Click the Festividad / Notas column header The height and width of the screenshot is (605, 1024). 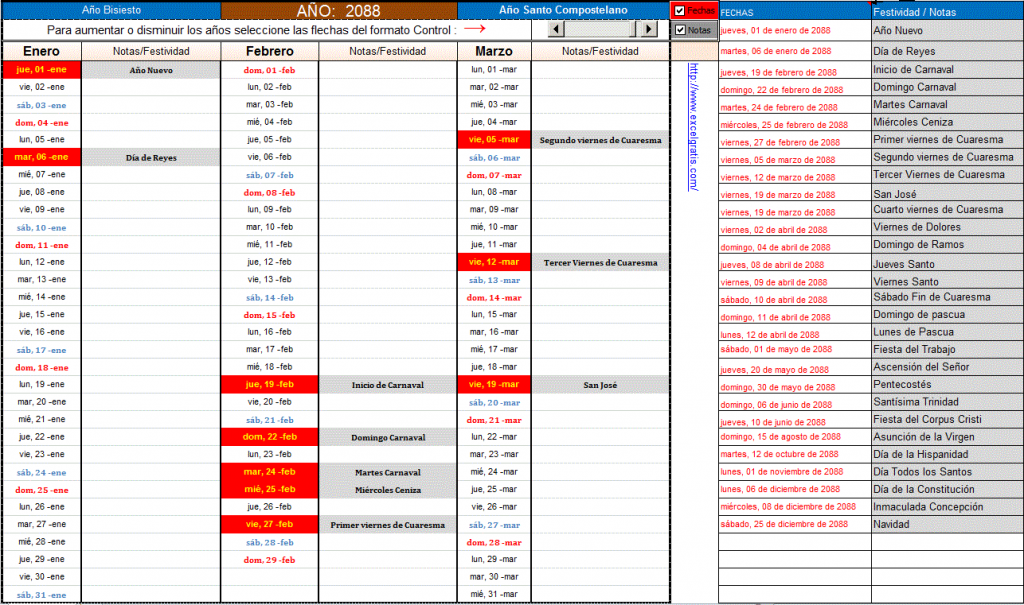947,12
